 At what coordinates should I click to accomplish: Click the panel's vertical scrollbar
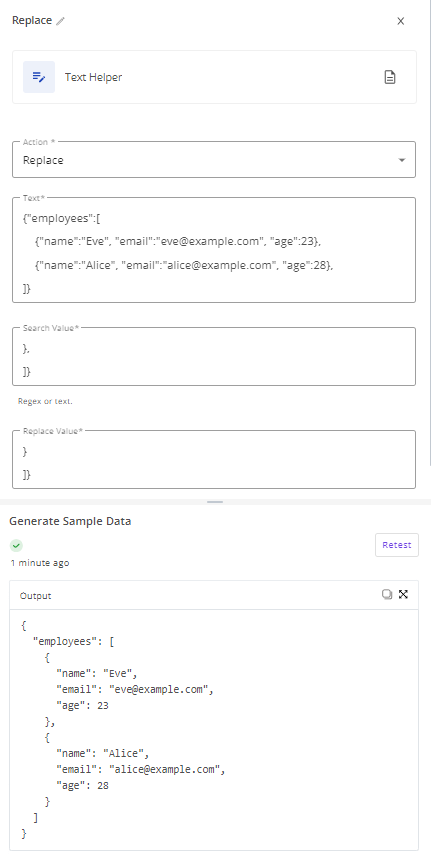(429, 232)
